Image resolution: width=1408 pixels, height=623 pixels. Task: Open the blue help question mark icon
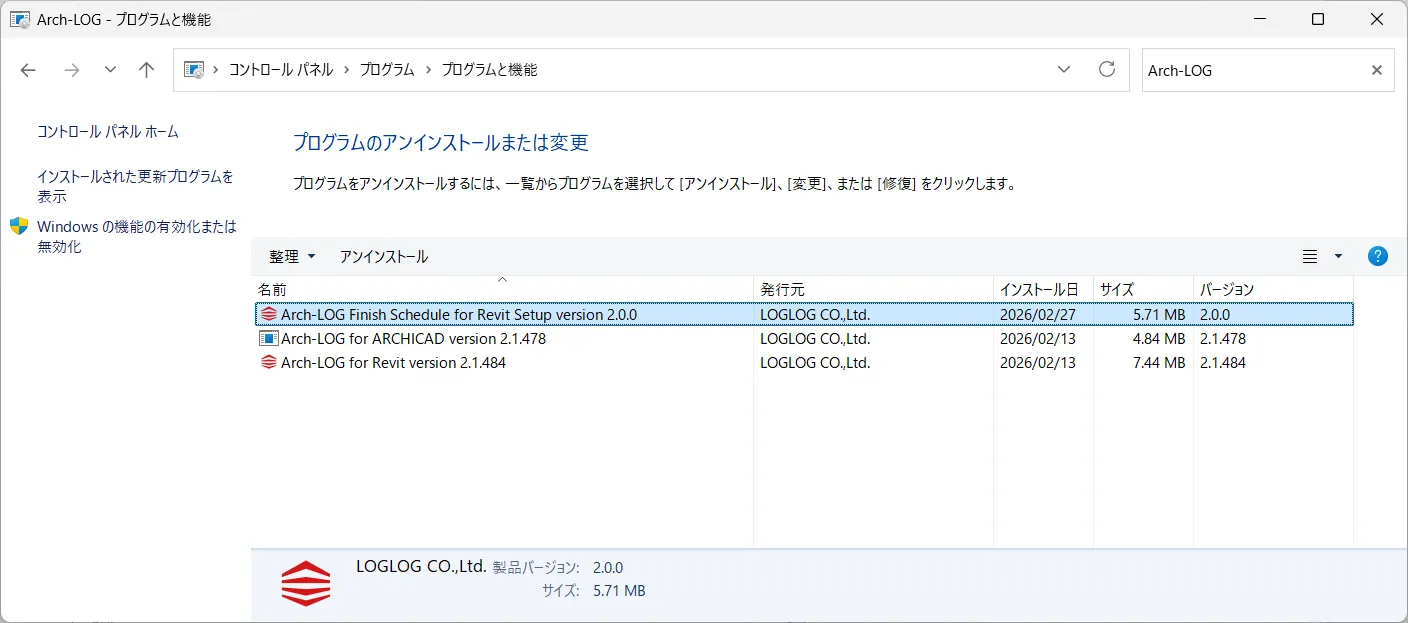pyautogui.click(x=1377, y=256)
